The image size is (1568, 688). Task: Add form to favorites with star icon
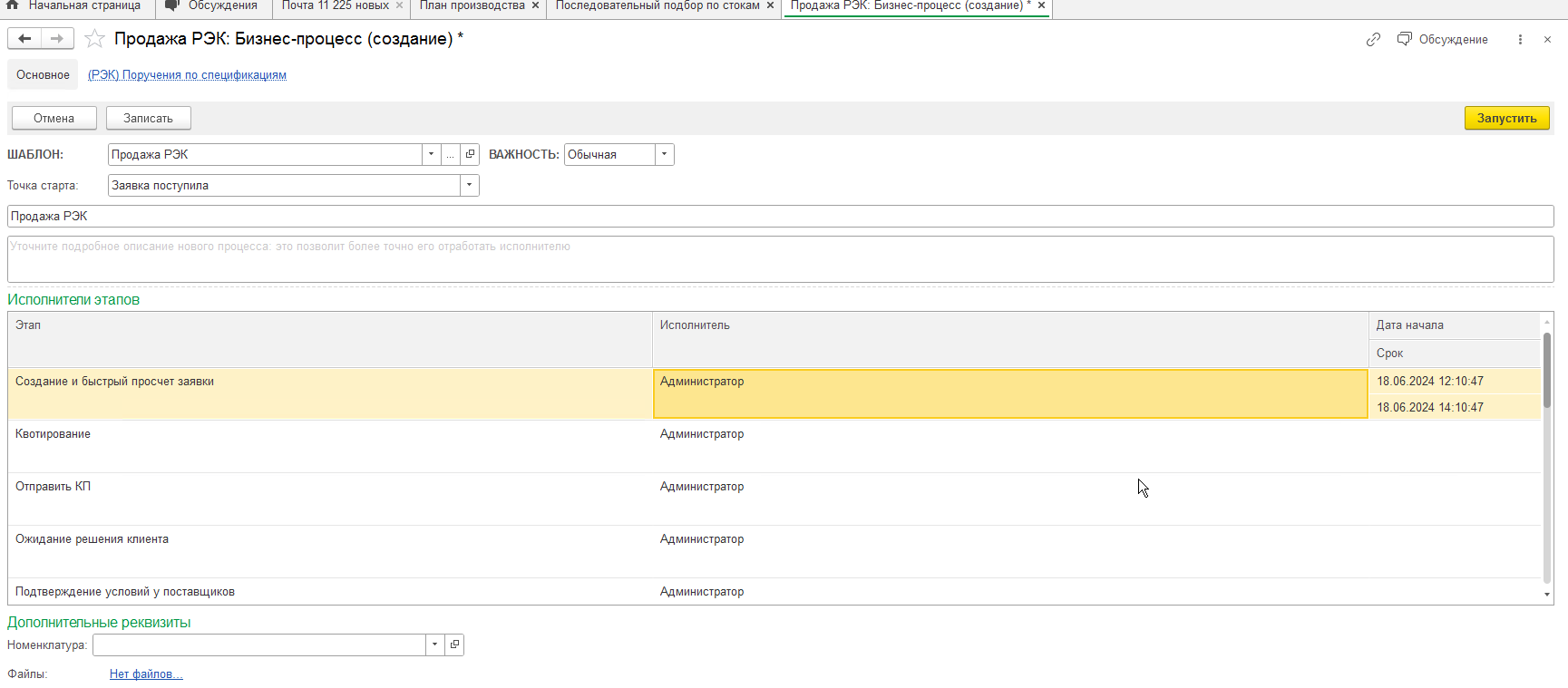[x=94, y=39]
